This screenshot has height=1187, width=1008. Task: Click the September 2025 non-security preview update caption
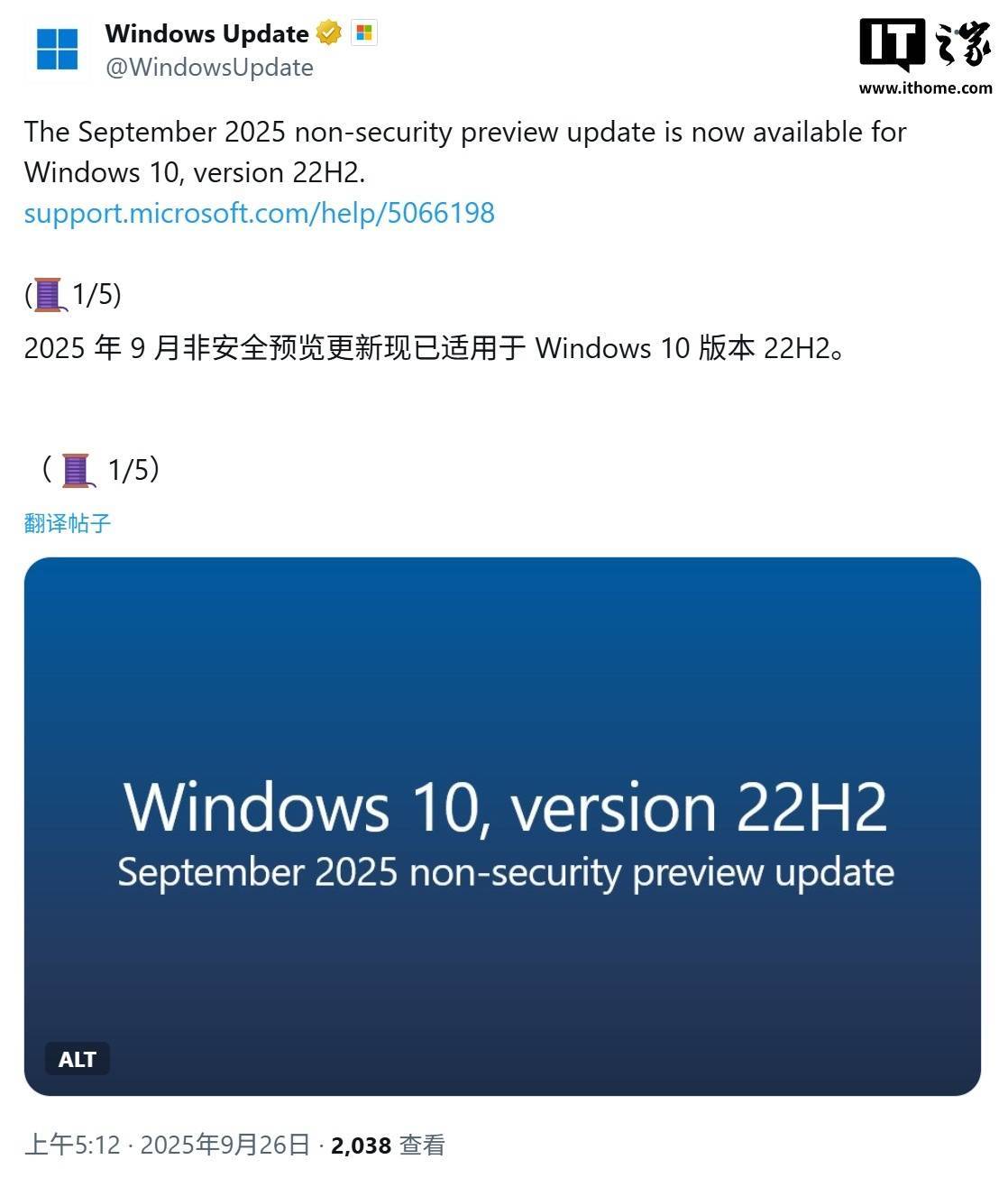point(506,873)
